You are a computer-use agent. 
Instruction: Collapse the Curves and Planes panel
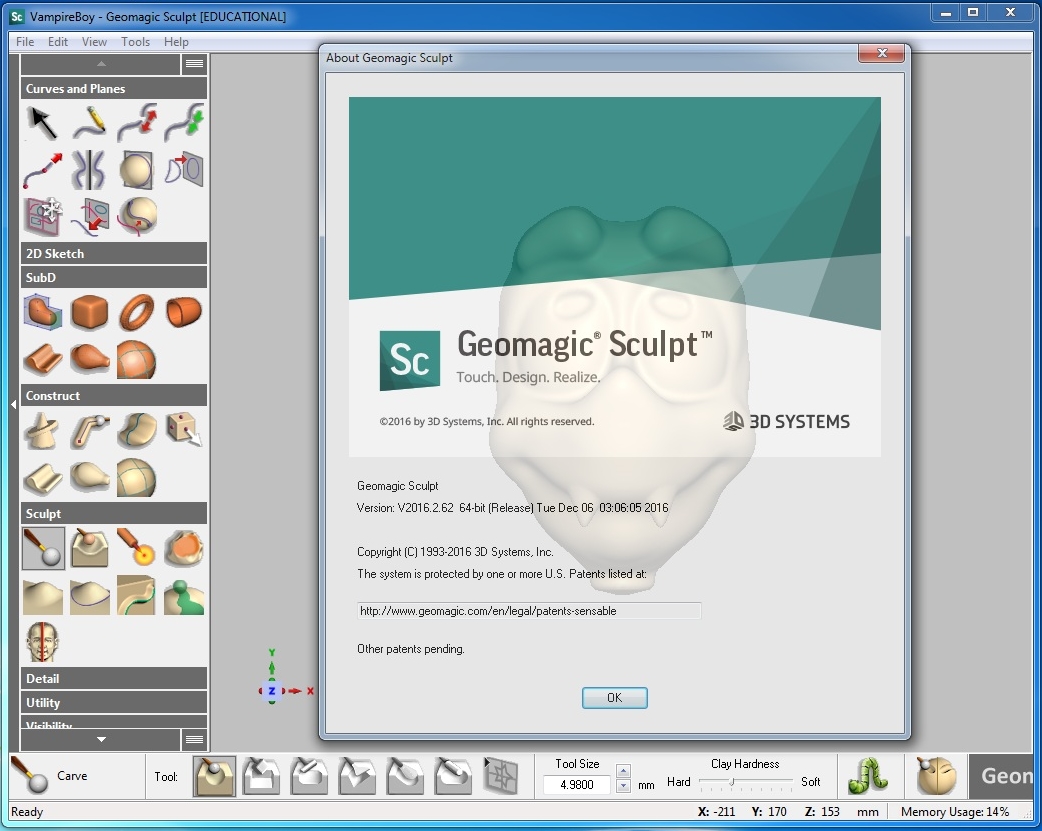coord(114,88)
